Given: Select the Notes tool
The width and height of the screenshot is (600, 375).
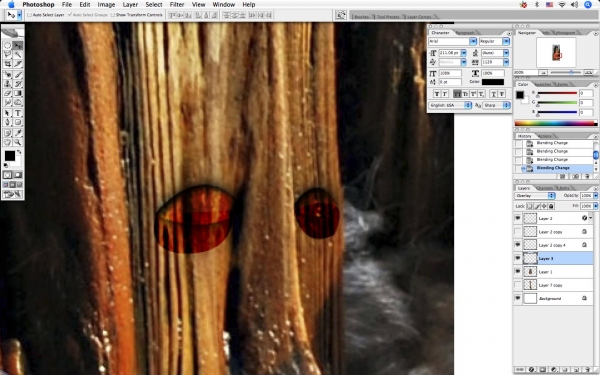Looking at the screenshot, I should tap(8, 133).
